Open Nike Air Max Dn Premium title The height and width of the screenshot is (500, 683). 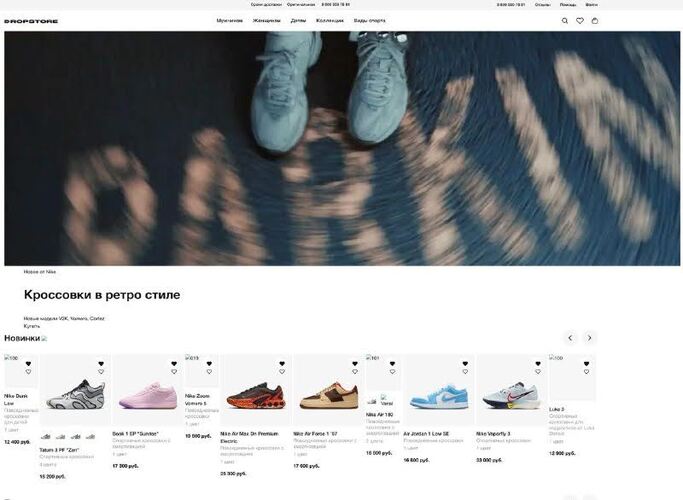249,437
